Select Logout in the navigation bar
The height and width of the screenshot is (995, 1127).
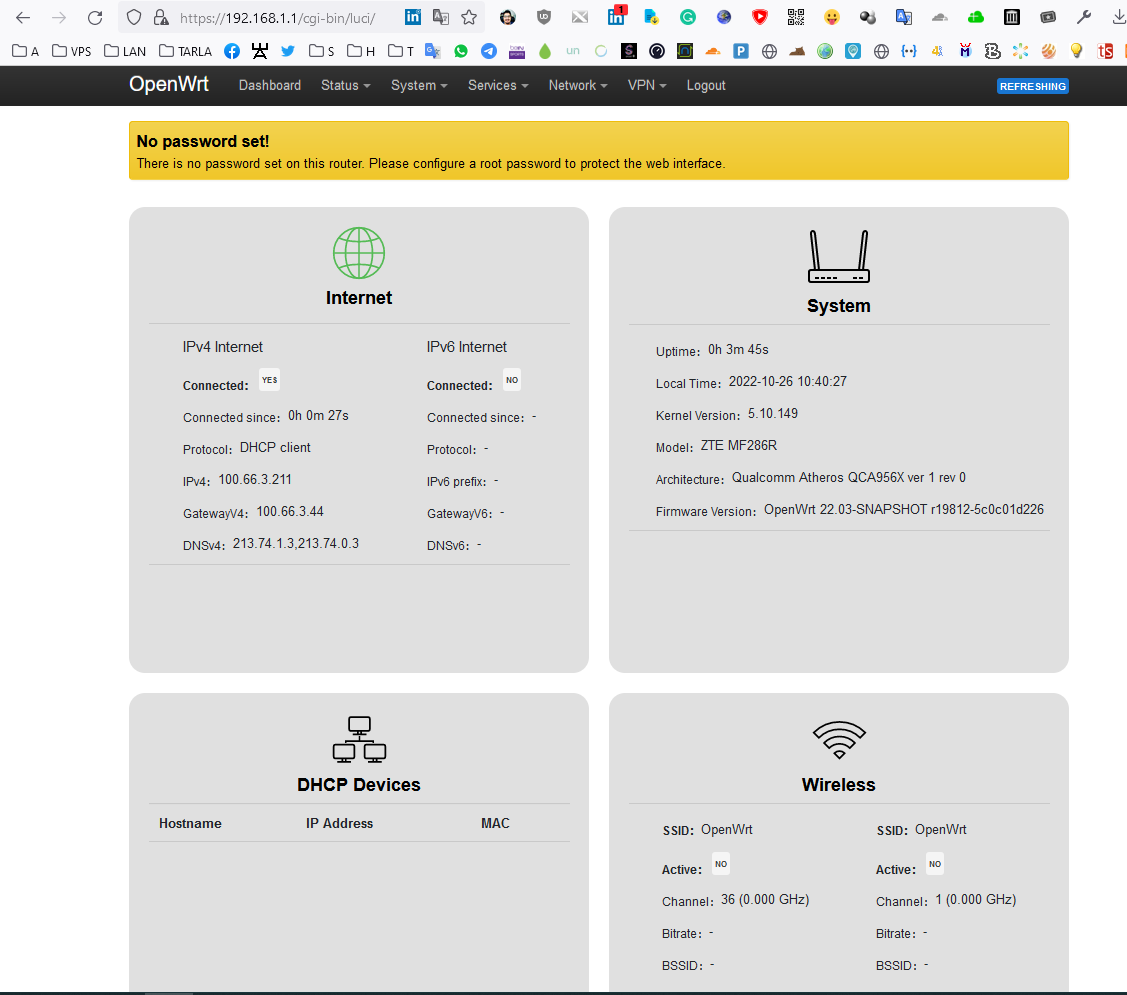[x=706, y=86]
